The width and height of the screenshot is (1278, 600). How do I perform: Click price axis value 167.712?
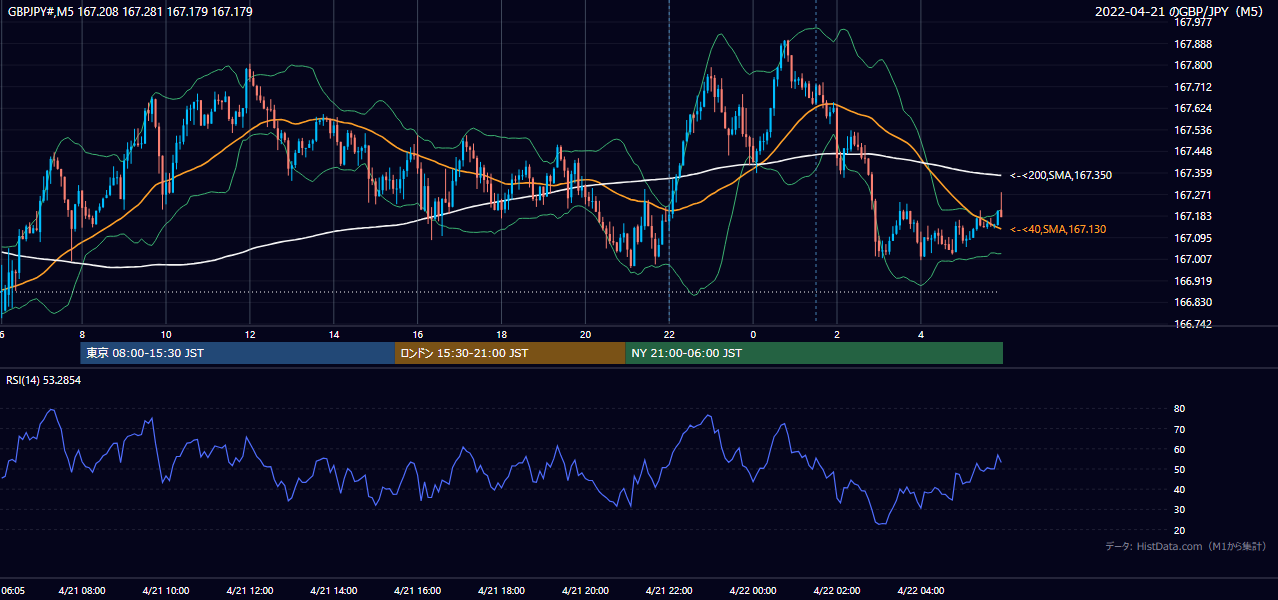pyautogui.click(x=1193, y=87)
